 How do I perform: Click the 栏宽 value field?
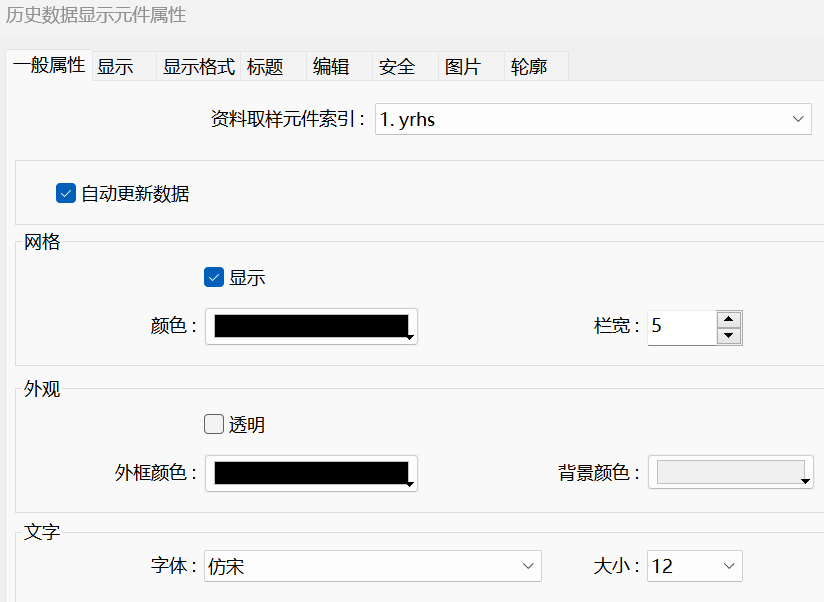[x=682, y=327]
